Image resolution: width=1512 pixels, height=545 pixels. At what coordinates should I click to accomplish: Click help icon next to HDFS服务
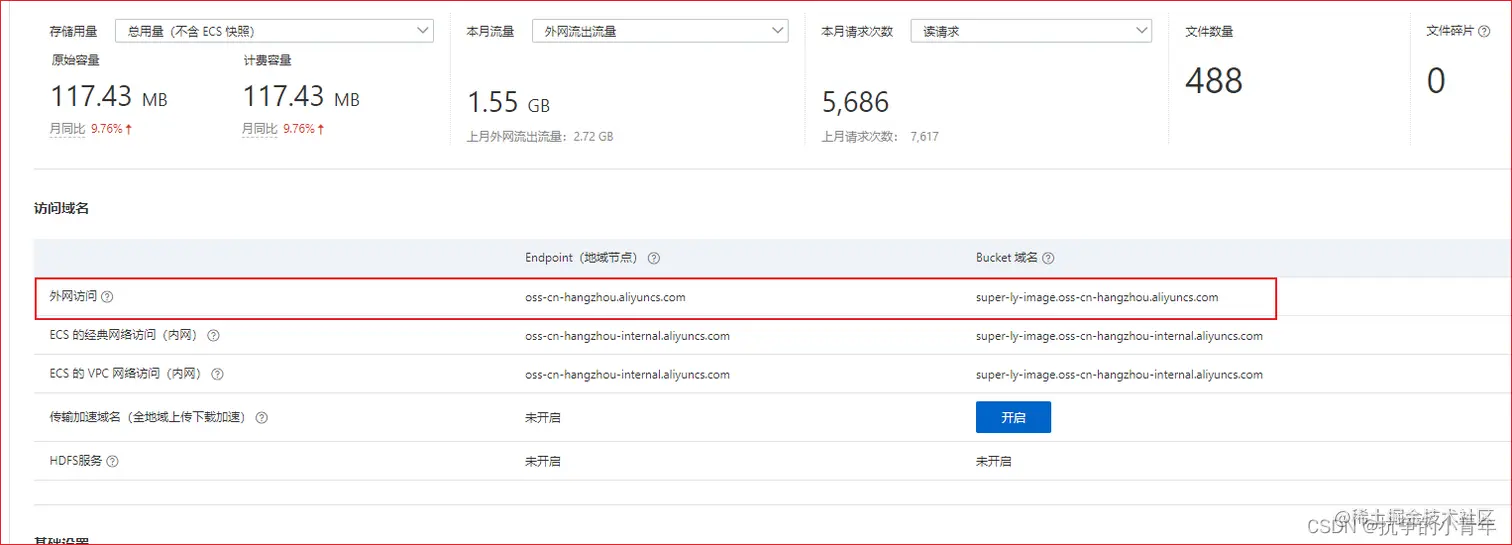[x=112, y=461]
